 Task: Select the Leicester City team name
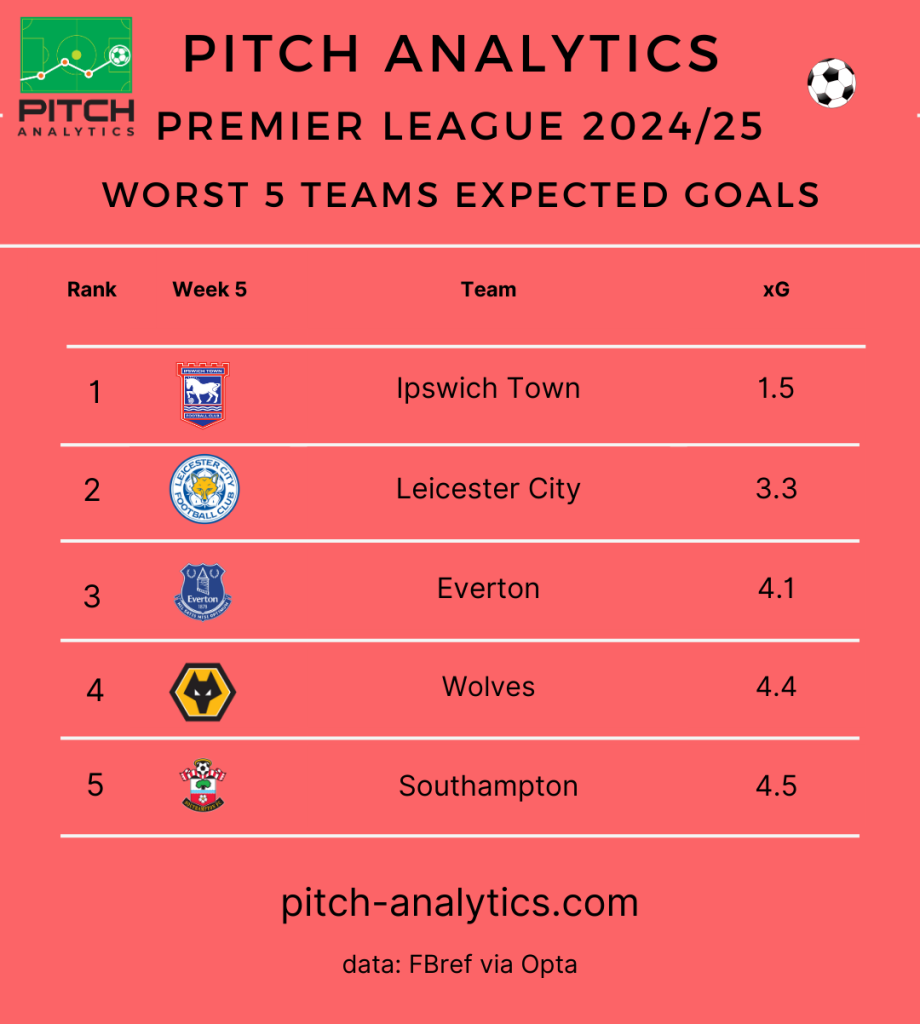tap(488, 488)
